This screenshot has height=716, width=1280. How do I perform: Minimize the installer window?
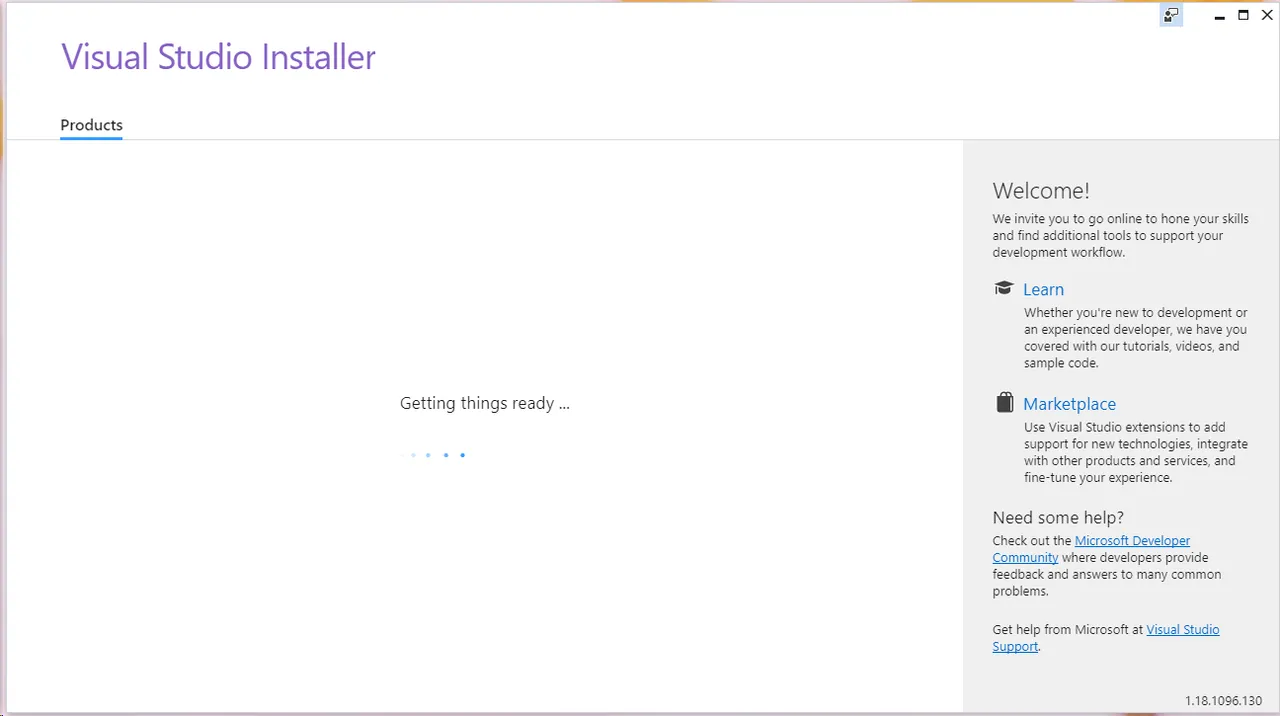click(x=1220, y=16)
